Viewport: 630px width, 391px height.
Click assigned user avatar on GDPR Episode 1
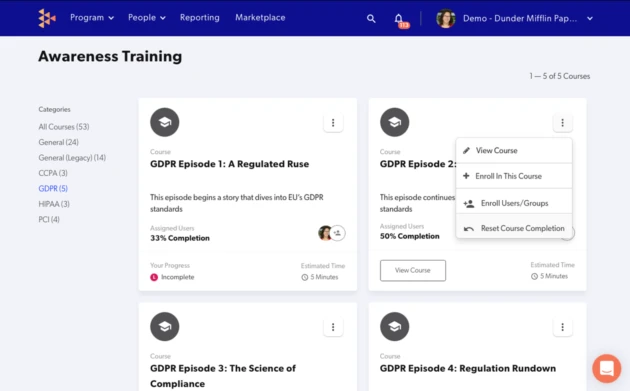(325, 233)
